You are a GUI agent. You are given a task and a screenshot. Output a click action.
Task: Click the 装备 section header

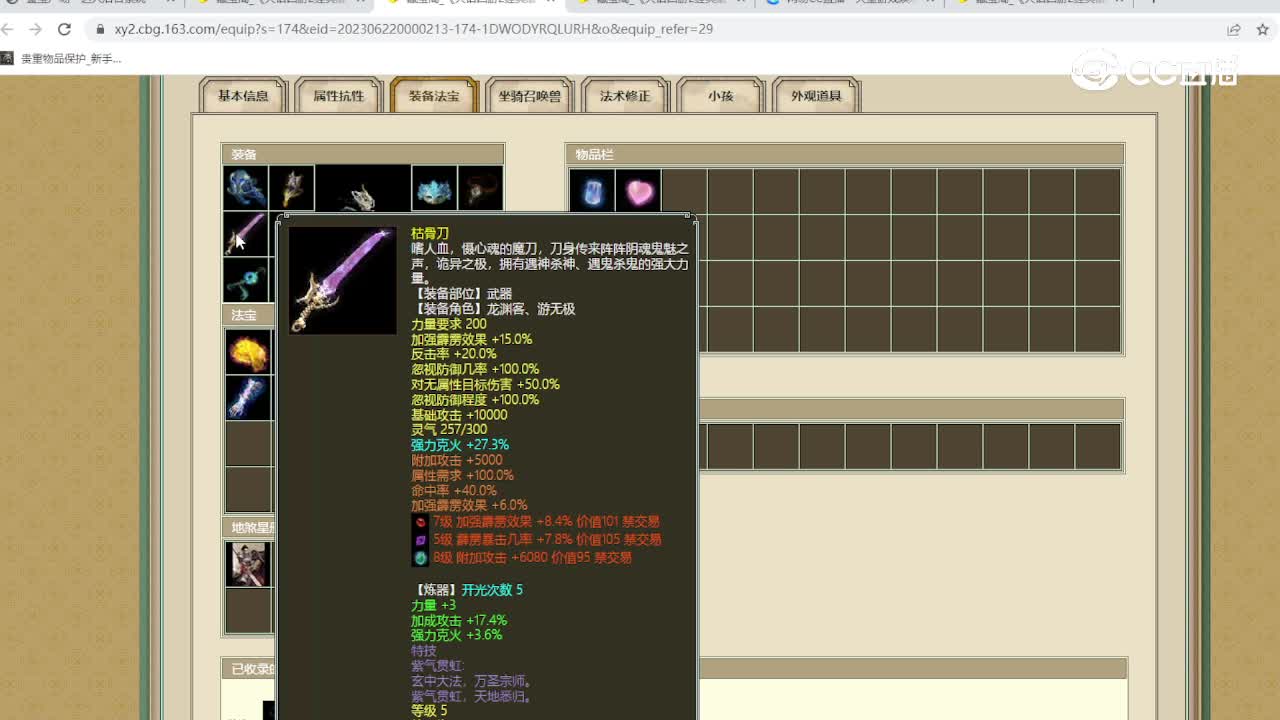(362, 154)
